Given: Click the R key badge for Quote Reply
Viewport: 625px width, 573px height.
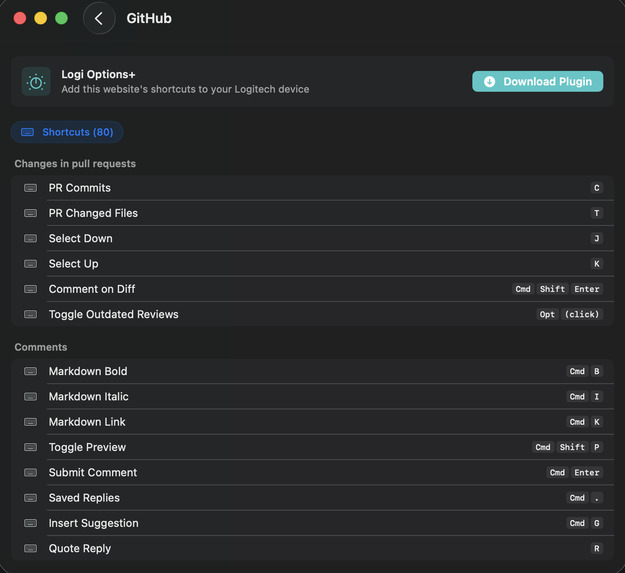Looking at the screenshot, I should (x=597, y=548).
